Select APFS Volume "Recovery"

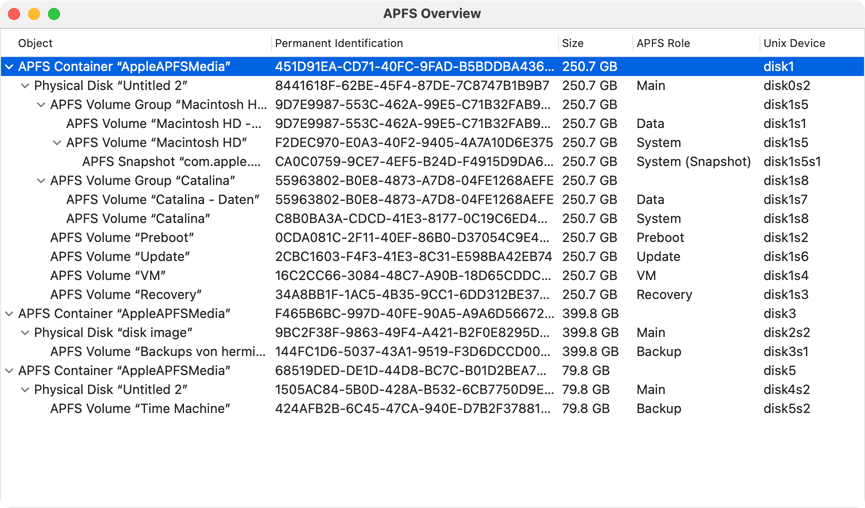click(x=432, y=295)
